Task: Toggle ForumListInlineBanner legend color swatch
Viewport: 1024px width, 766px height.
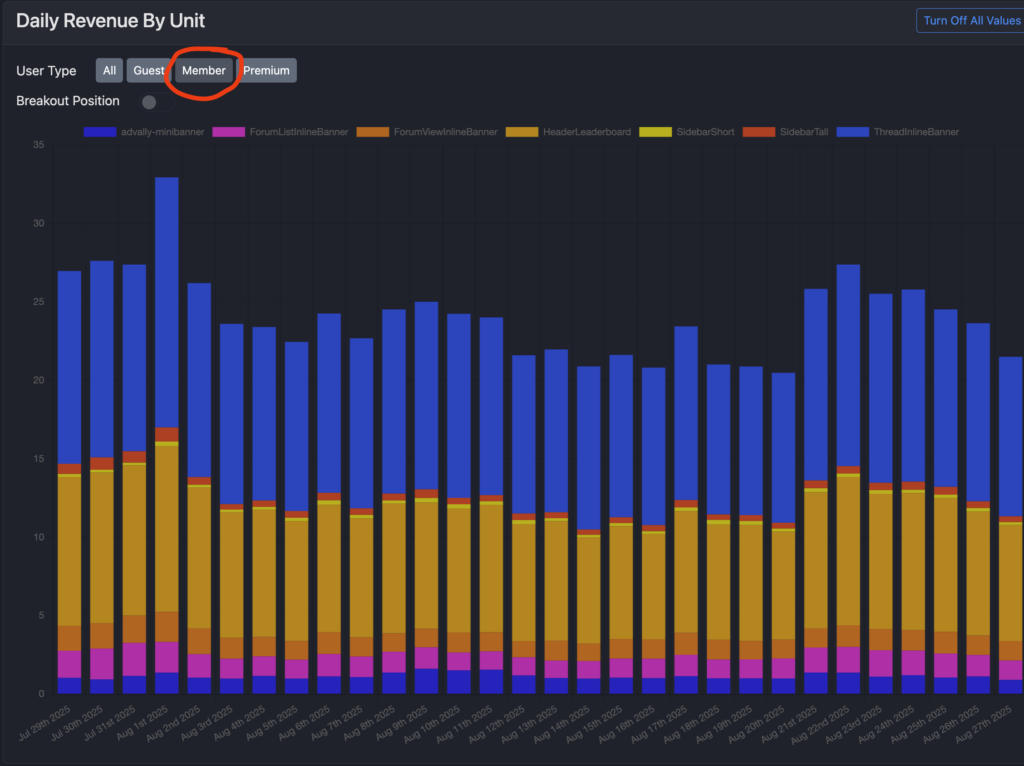Action: coord(229,132)
